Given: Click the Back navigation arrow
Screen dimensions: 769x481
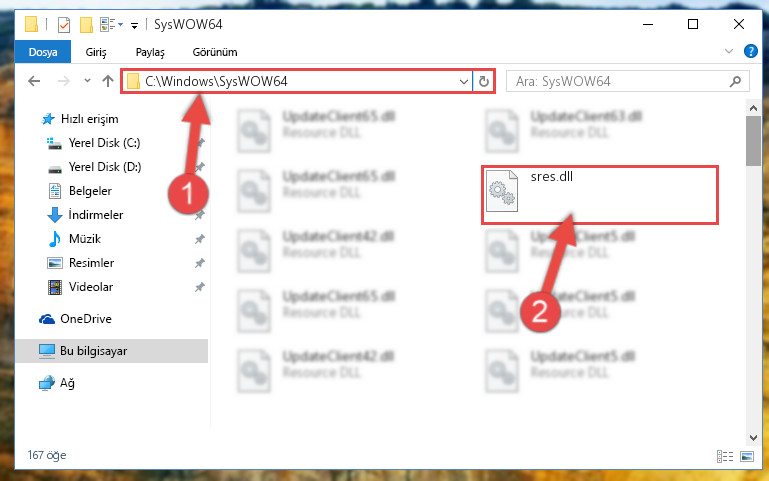Looking at the screenshot, I should click(34, 81).
